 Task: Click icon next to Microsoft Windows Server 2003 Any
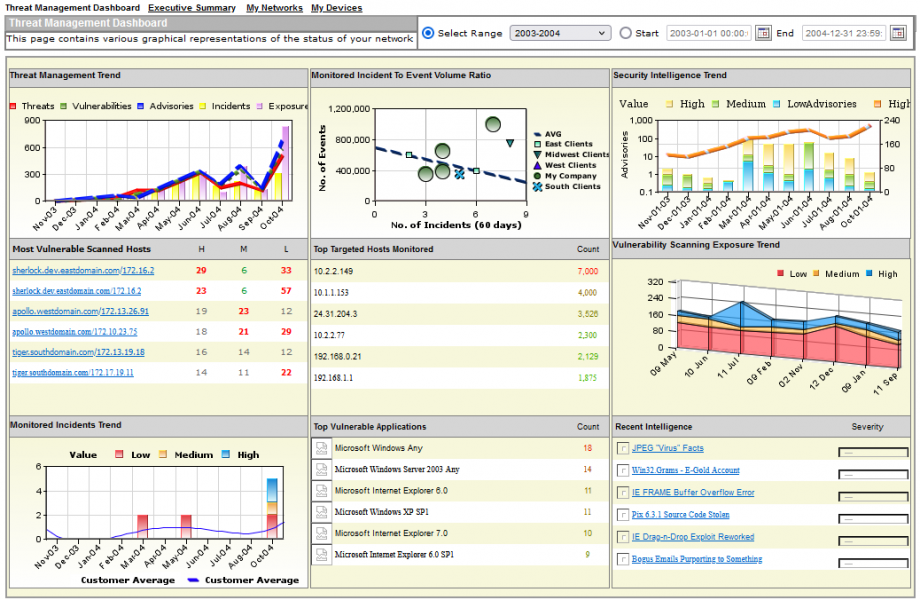(322, 469)
